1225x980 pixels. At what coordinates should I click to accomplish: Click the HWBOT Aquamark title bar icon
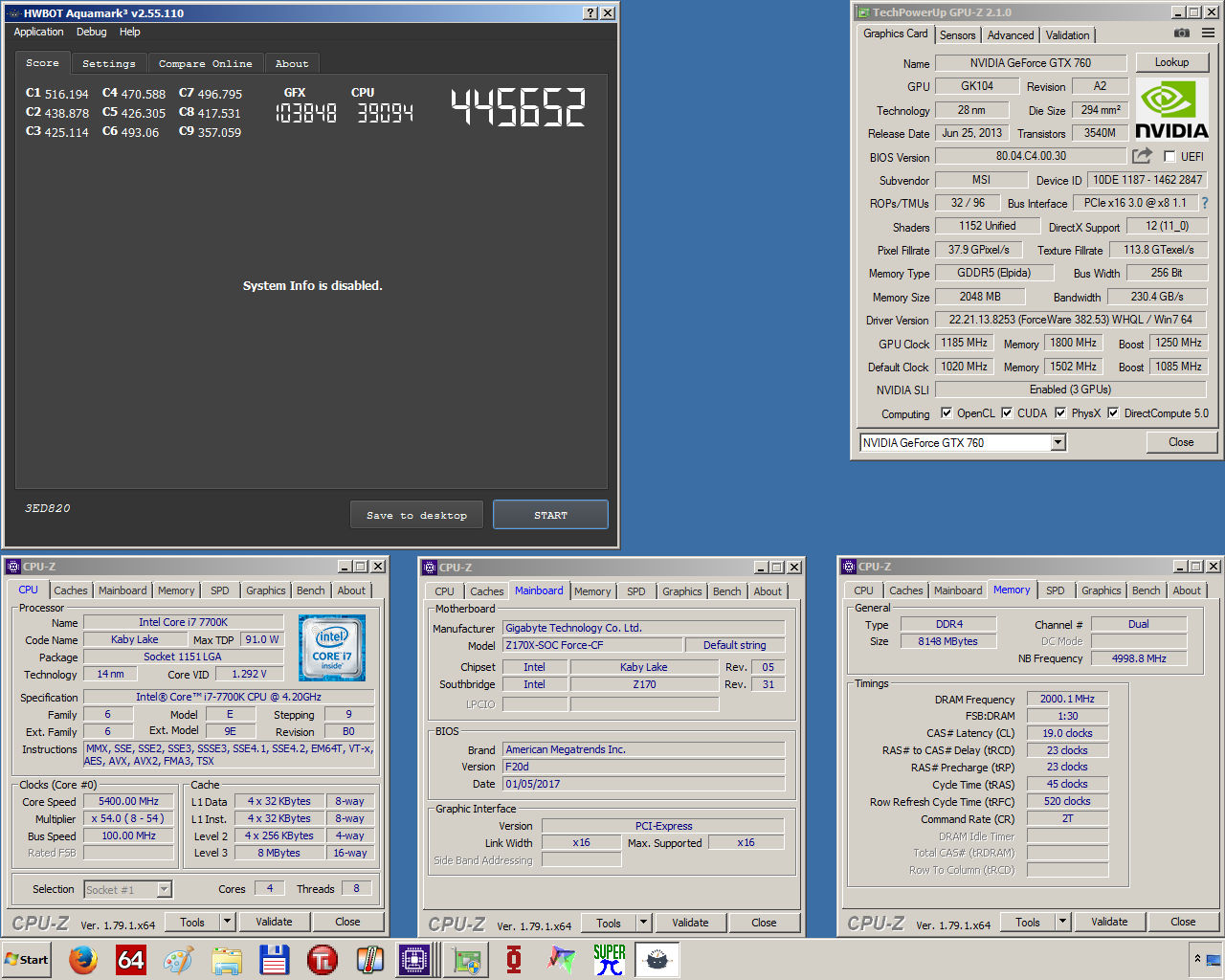click(x=13, y=13)
